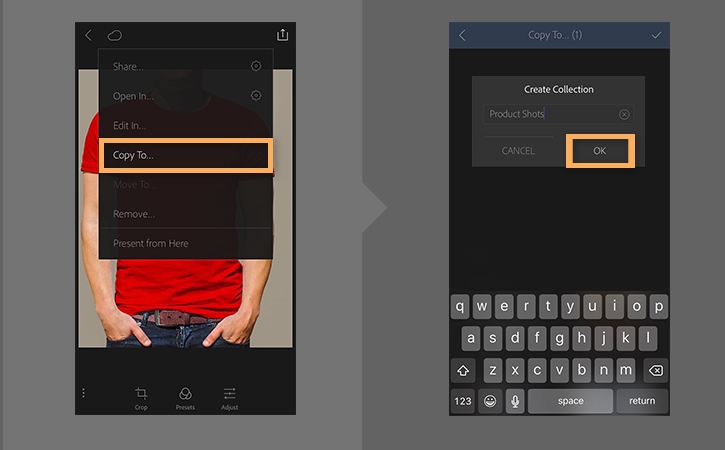
Task: Confirm with the checkmark in Copy To header
Action: point(656,35)
